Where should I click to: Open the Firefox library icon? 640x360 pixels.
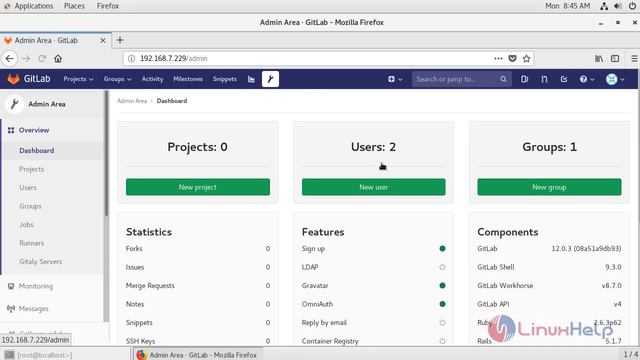(x=599, y=58)
